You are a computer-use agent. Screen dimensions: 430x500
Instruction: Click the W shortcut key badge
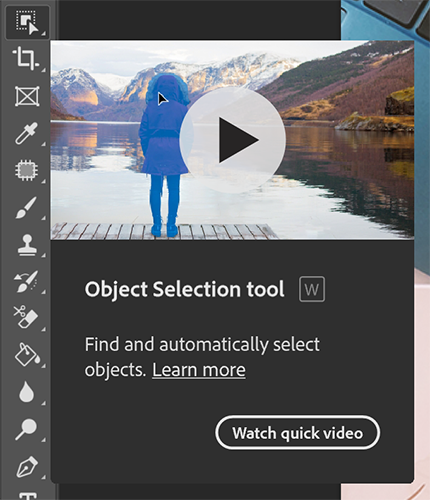pos(312,289)
